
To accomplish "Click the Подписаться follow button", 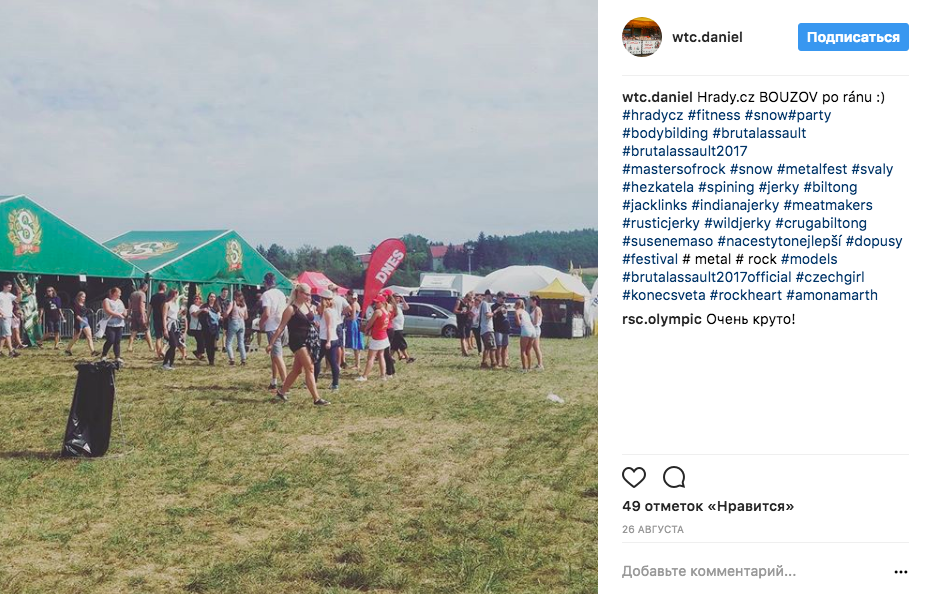I will [853, 37].
